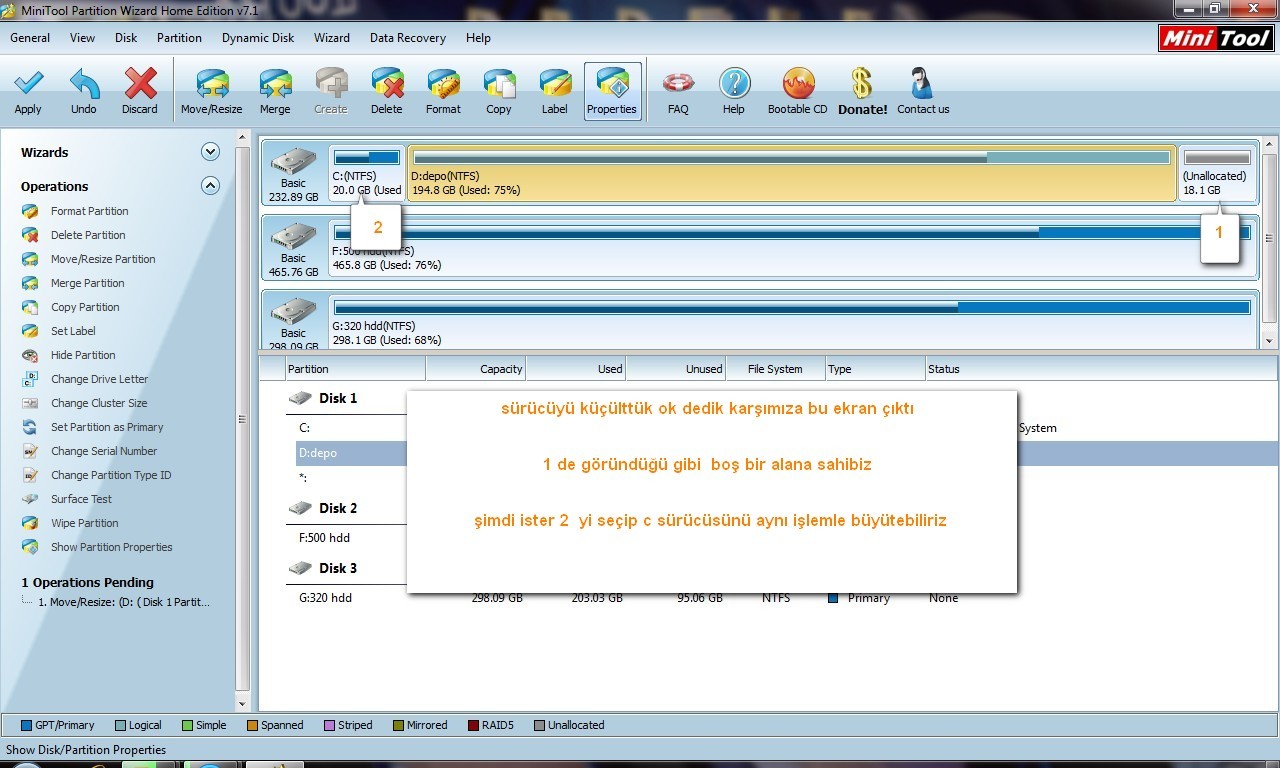The width and height of the screenshot is (1280, 768).
Task: Select the D:depo row in partition list
Action: coord(787,453)
